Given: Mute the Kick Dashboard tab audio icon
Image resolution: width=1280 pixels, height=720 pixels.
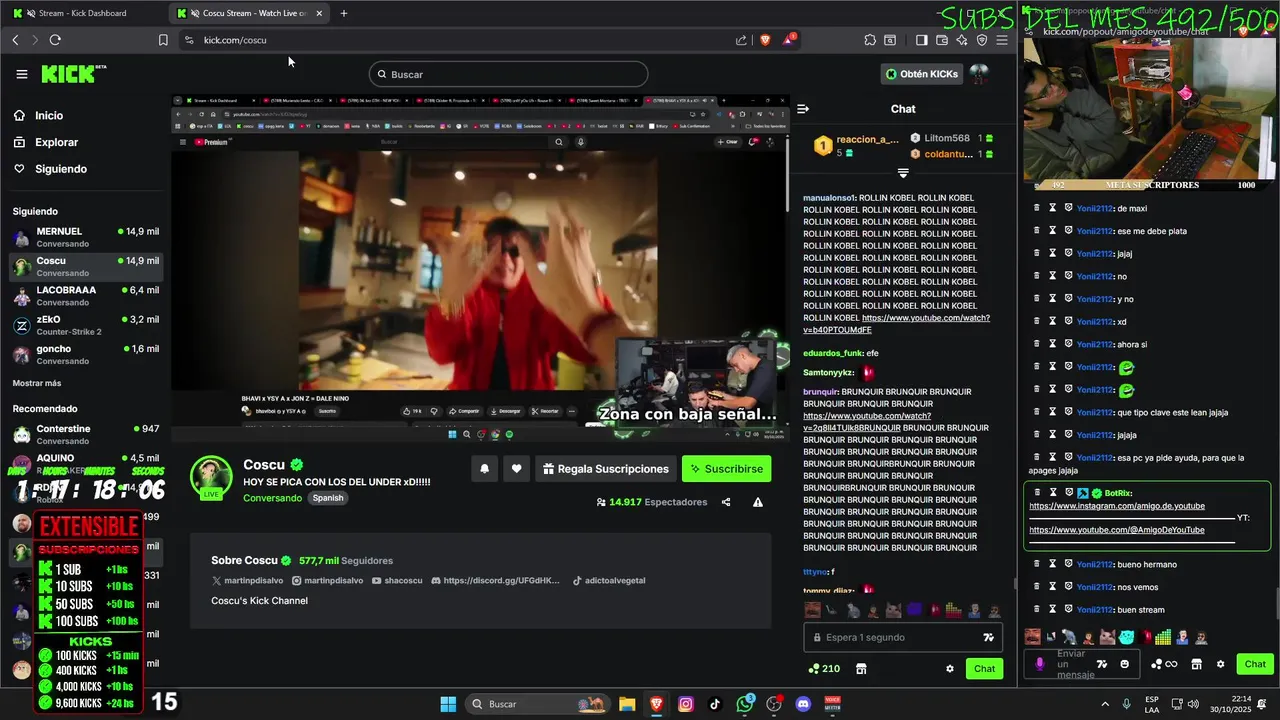Looking at the screenshot, I should point(31,13).
